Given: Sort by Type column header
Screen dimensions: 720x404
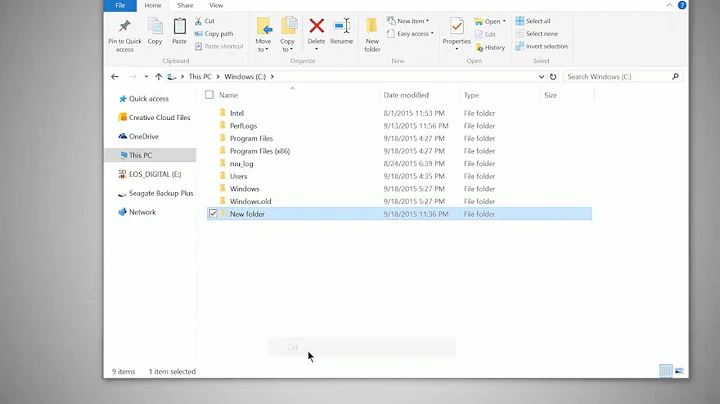Looking at the screenshot, I should tap(471, 95).
